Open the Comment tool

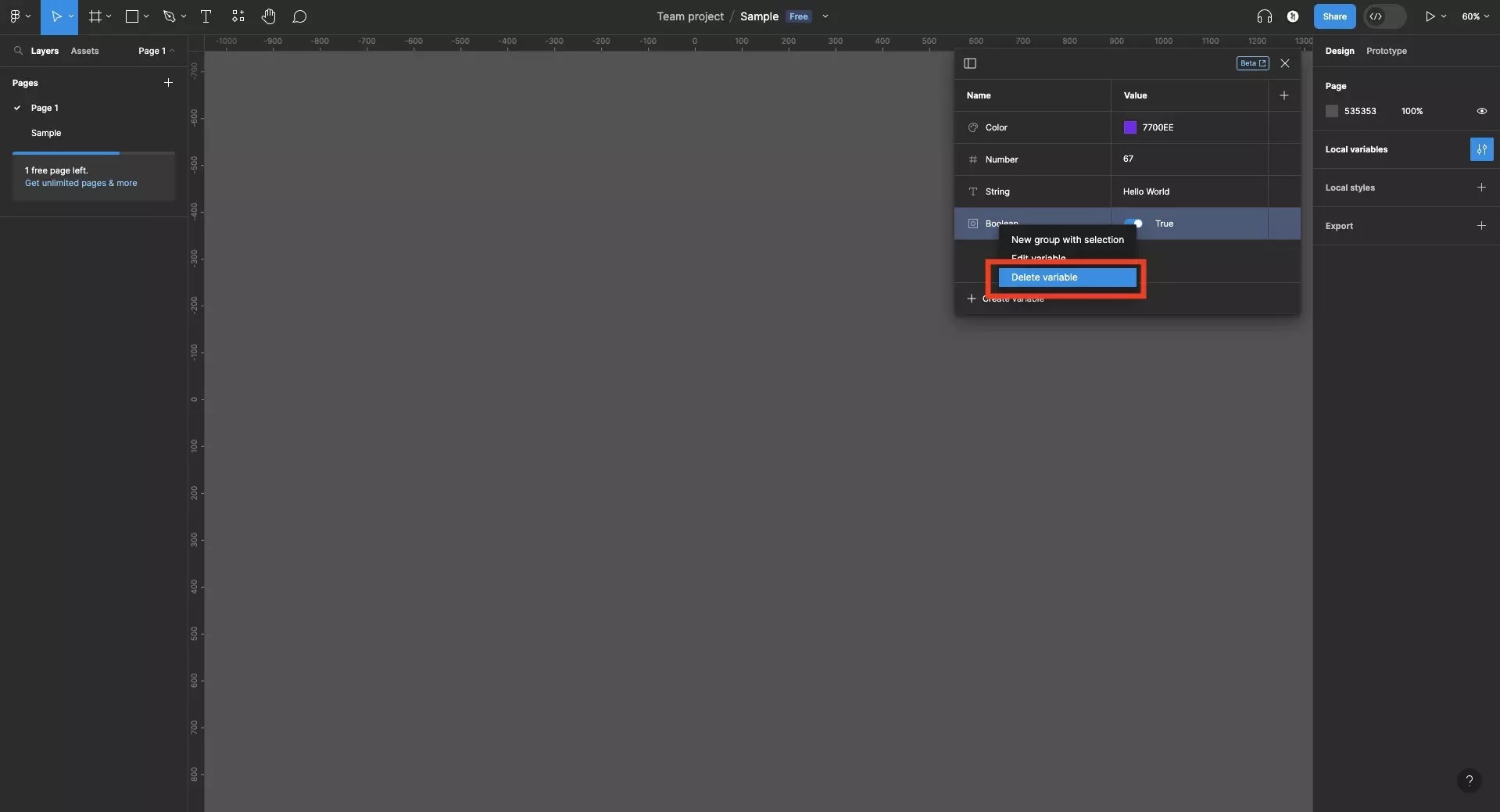tap(301, 16)
